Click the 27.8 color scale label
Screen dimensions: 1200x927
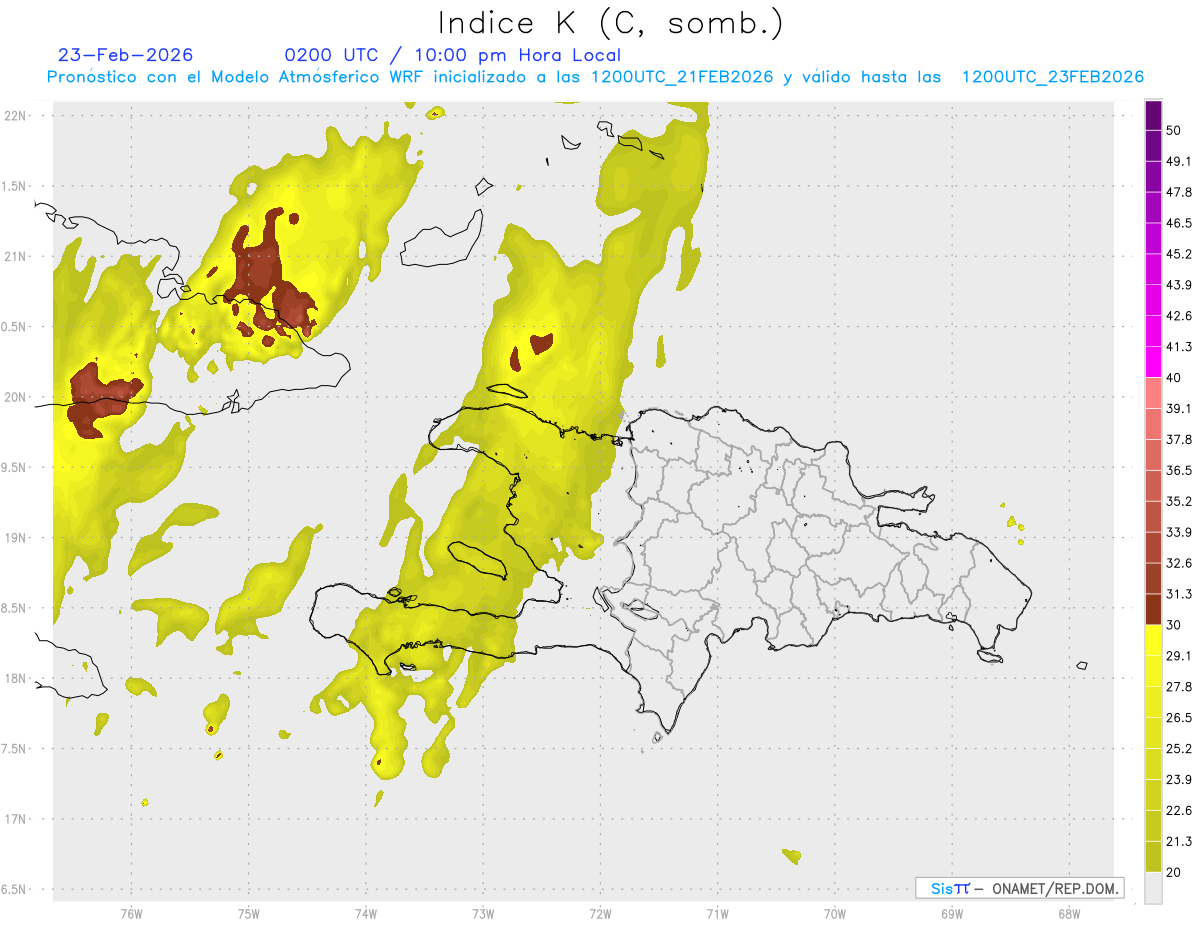1179,687
